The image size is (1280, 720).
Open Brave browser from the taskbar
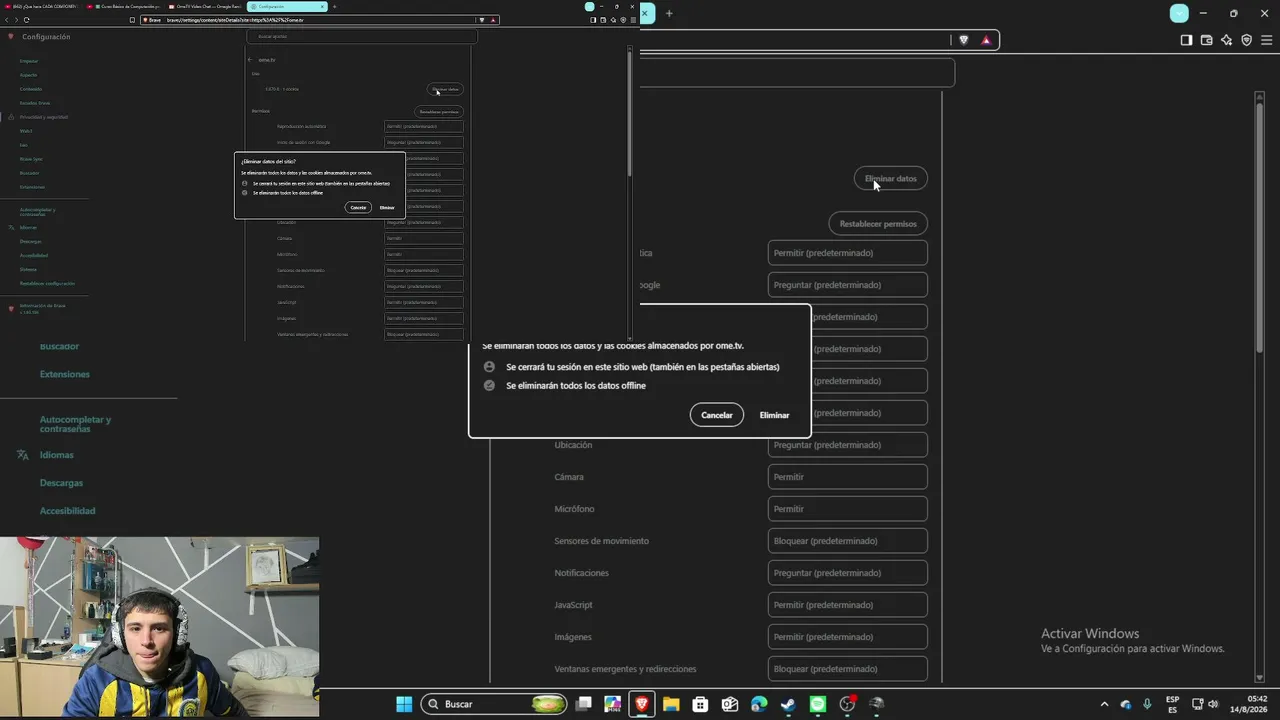point(642,704)
